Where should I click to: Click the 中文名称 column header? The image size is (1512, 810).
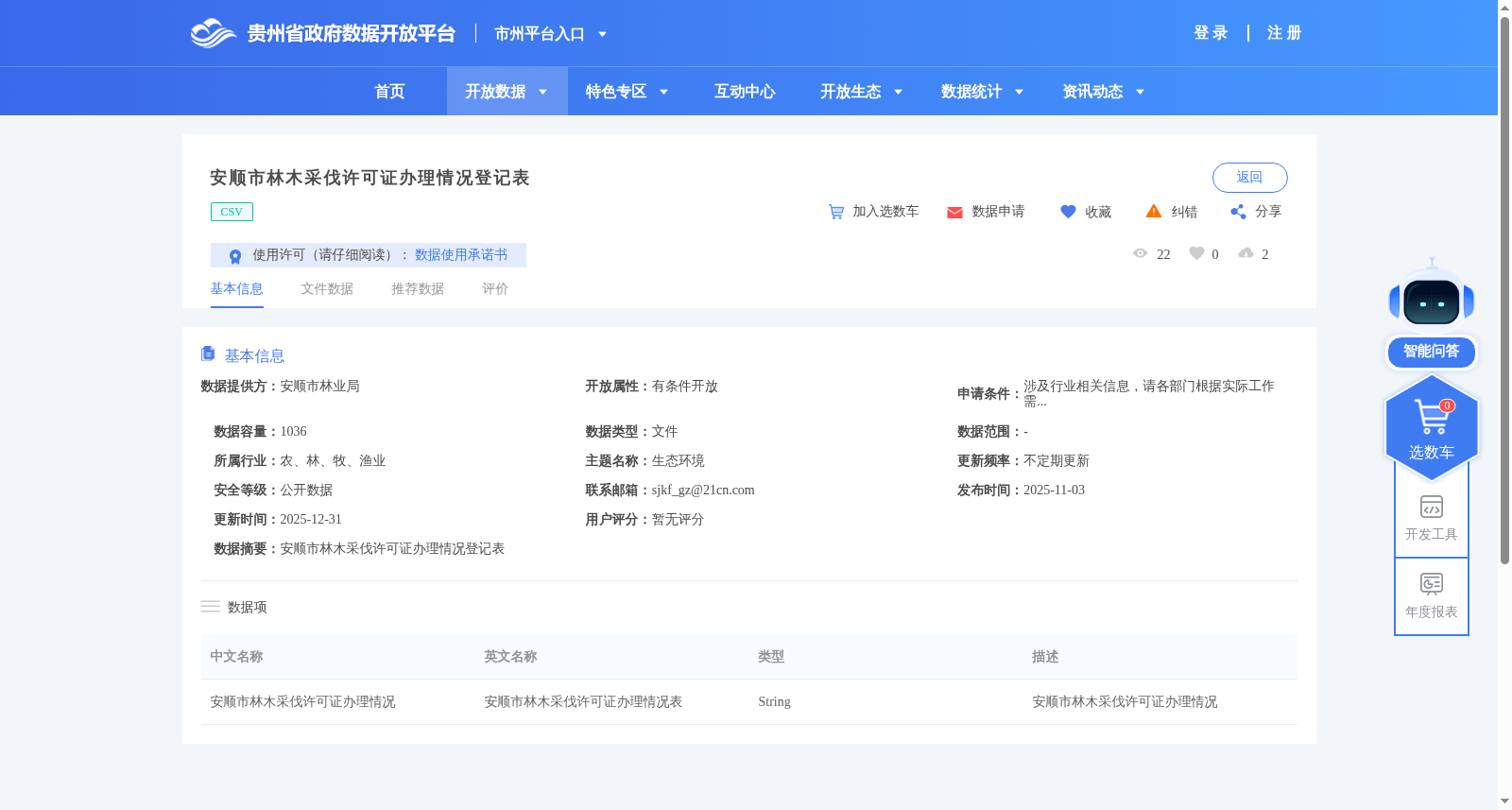(236, 657)
